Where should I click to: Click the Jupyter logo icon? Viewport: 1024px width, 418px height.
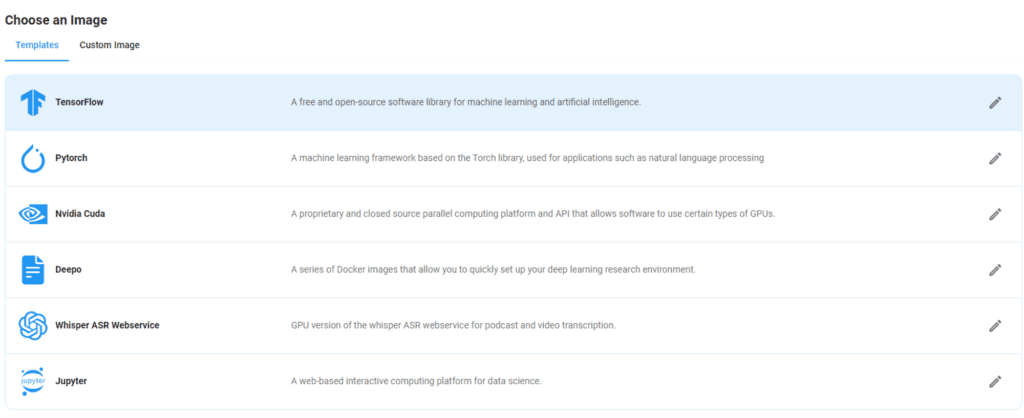pyautogui.click(x=33, y=381)
